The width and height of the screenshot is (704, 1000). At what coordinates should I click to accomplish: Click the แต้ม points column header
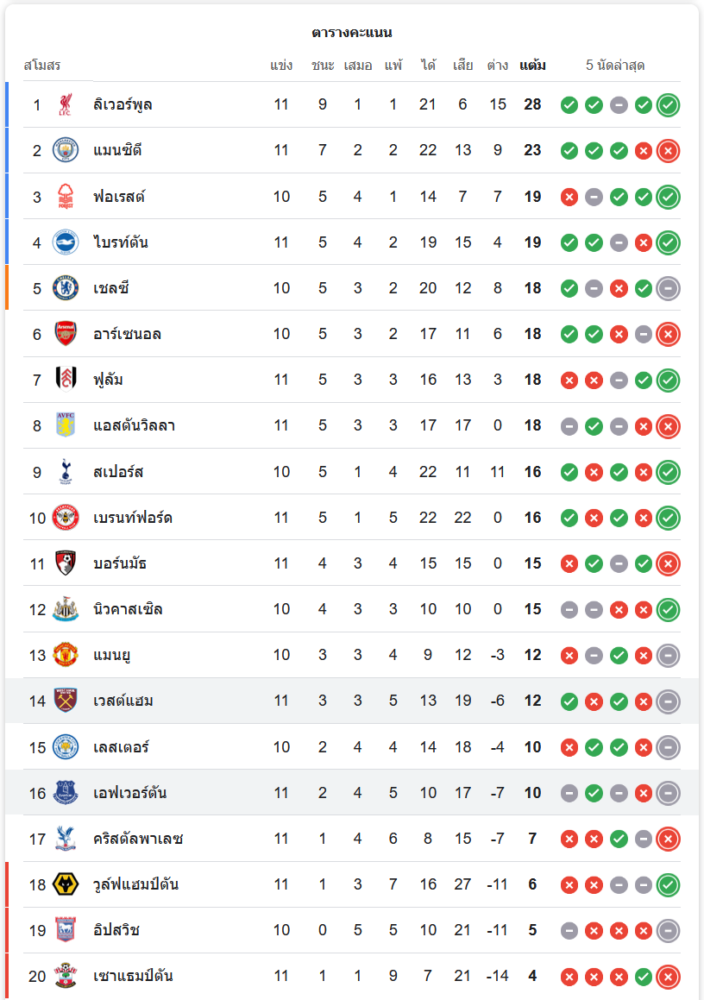(533, 66)
